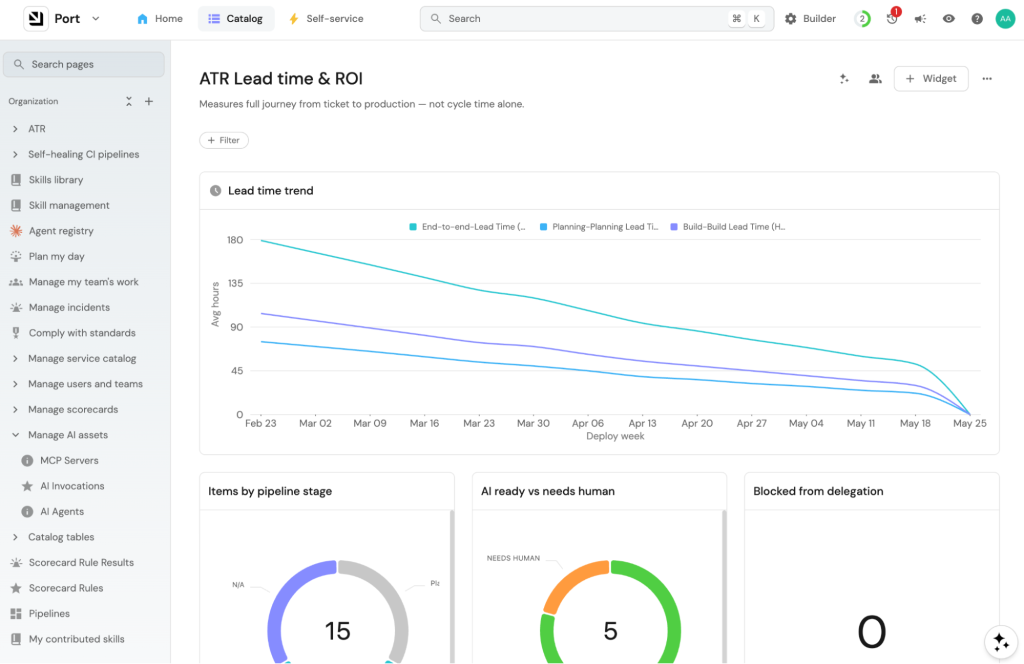Open Comply with standards page
Viewport: 1024px width, 664px height.
pos(82,332)
